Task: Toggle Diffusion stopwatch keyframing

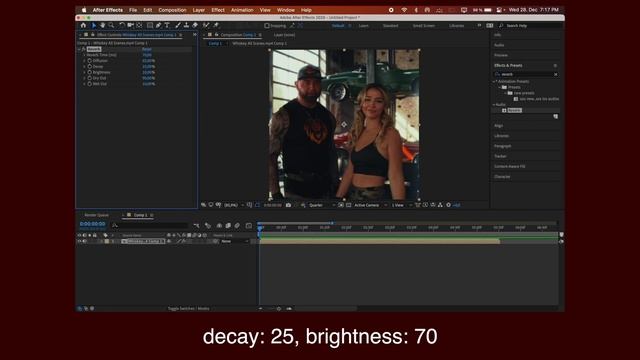Action: (89, 60)
